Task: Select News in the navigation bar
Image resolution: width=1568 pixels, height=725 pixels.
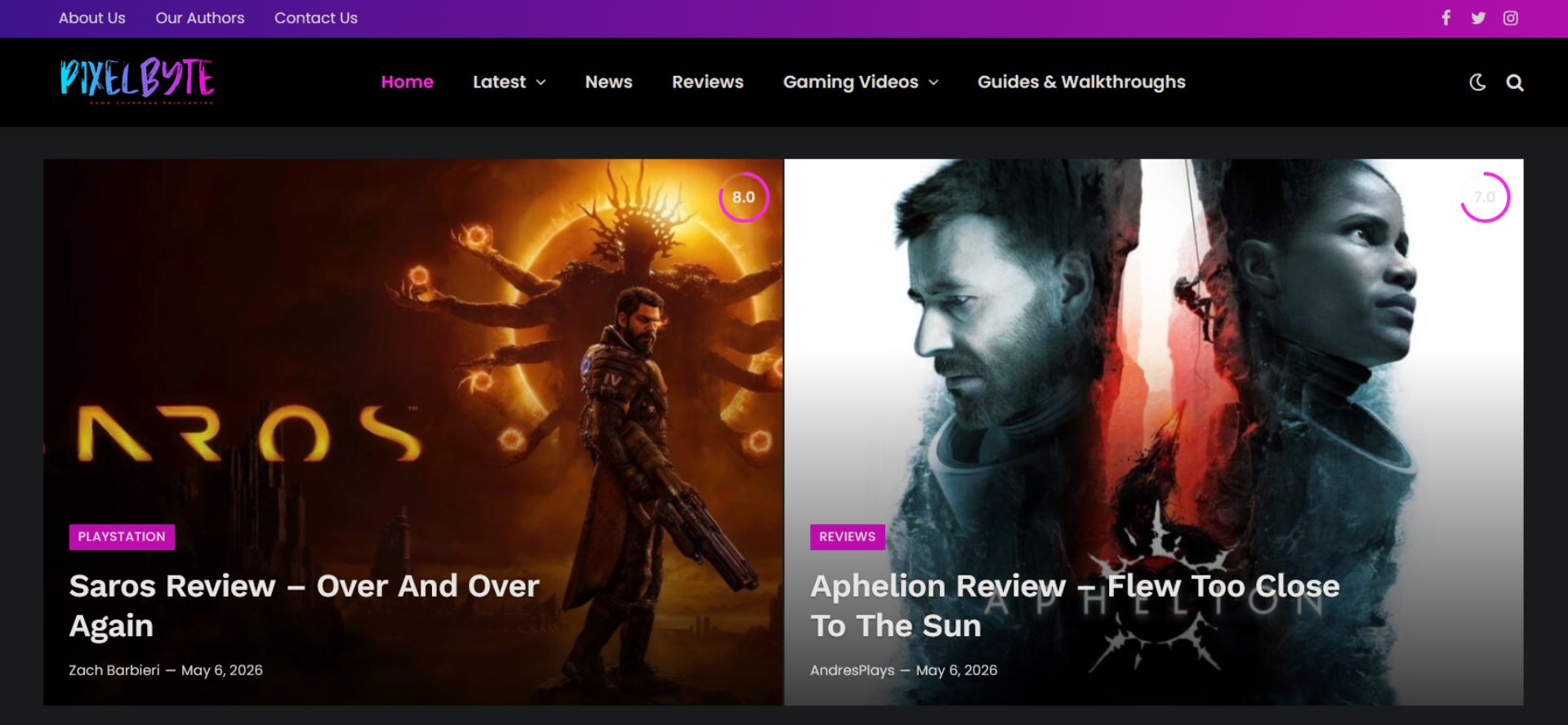Action: (x=608, y=82)
